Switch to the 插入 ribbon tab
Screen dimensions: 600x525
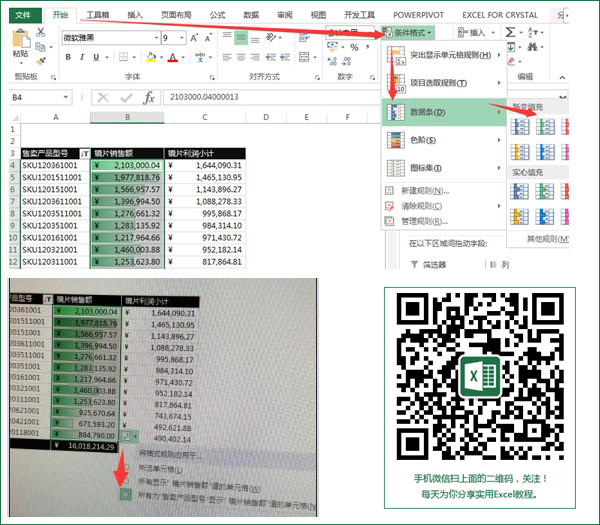(135, 15)
